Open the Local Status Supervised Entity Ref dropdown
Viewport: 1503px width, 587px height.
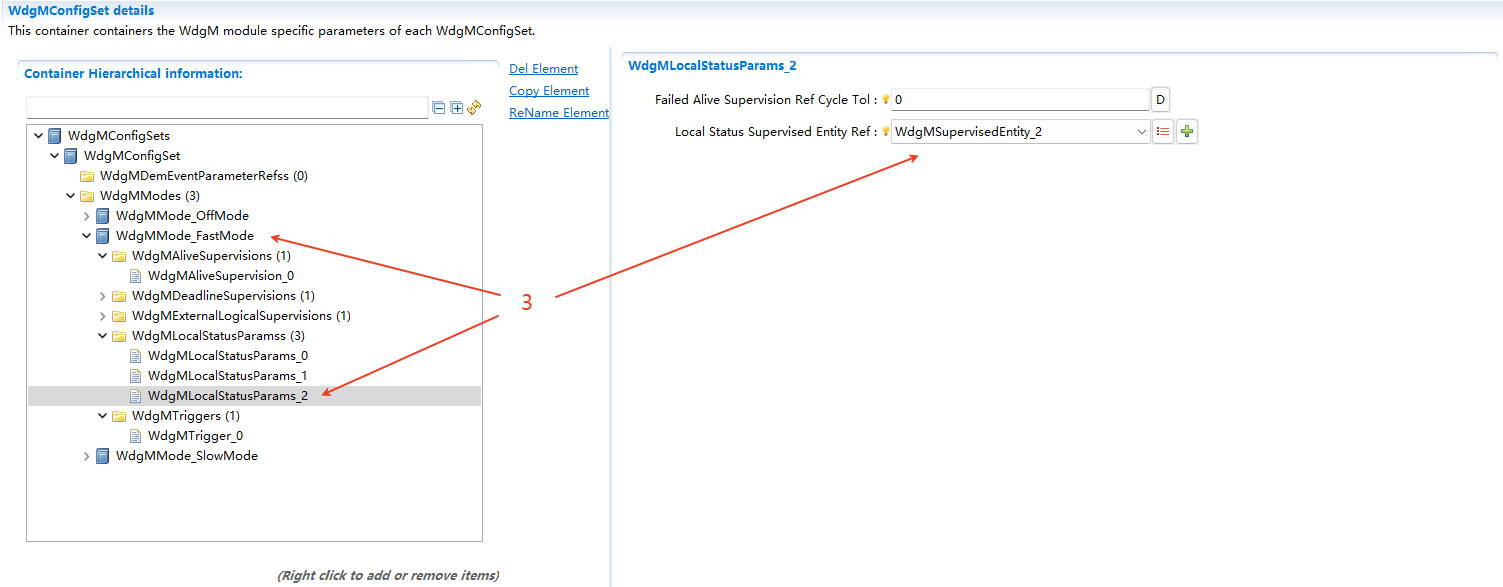[1141, 132]
